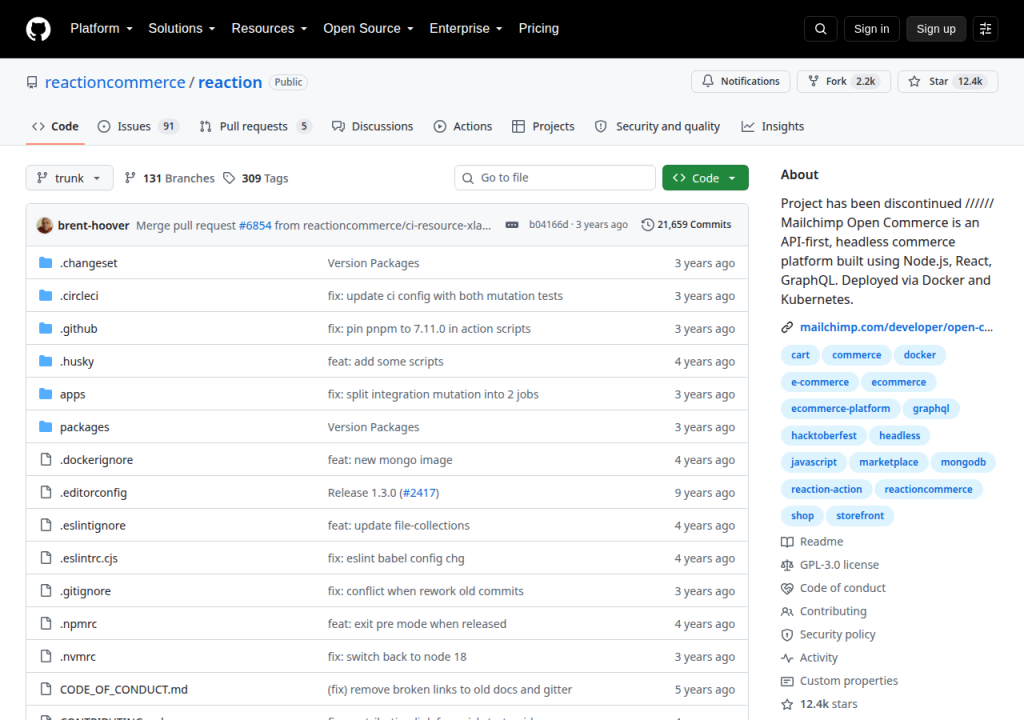
Task: Open the .changeset folder
Action: click(88, 263)
